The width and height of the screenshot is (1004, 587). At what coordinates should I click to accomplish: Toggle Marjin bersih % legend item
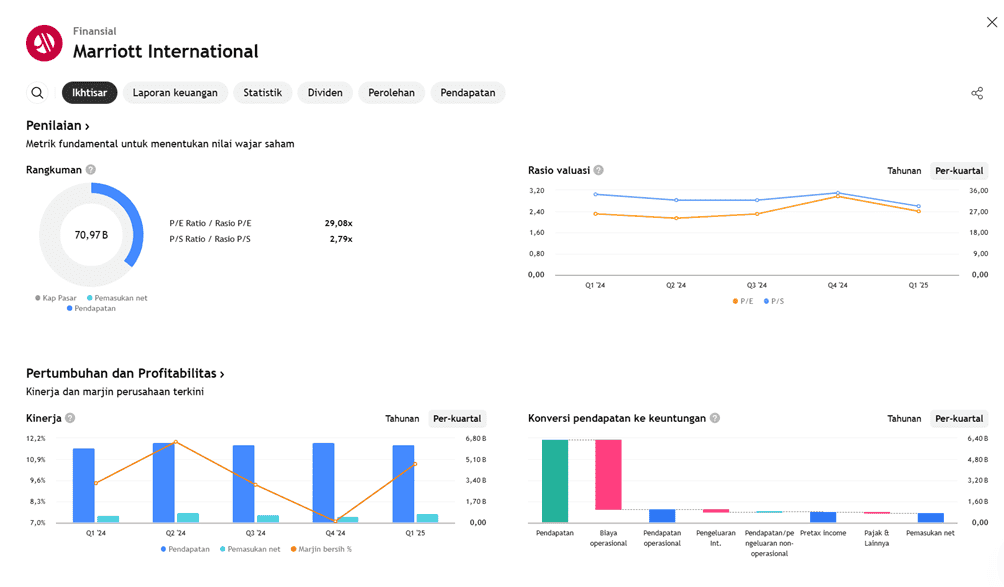[294, 549]
